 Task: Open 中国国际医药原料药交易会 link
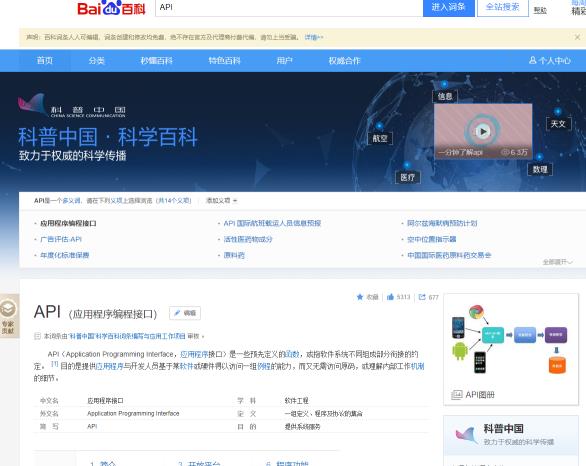449,255
